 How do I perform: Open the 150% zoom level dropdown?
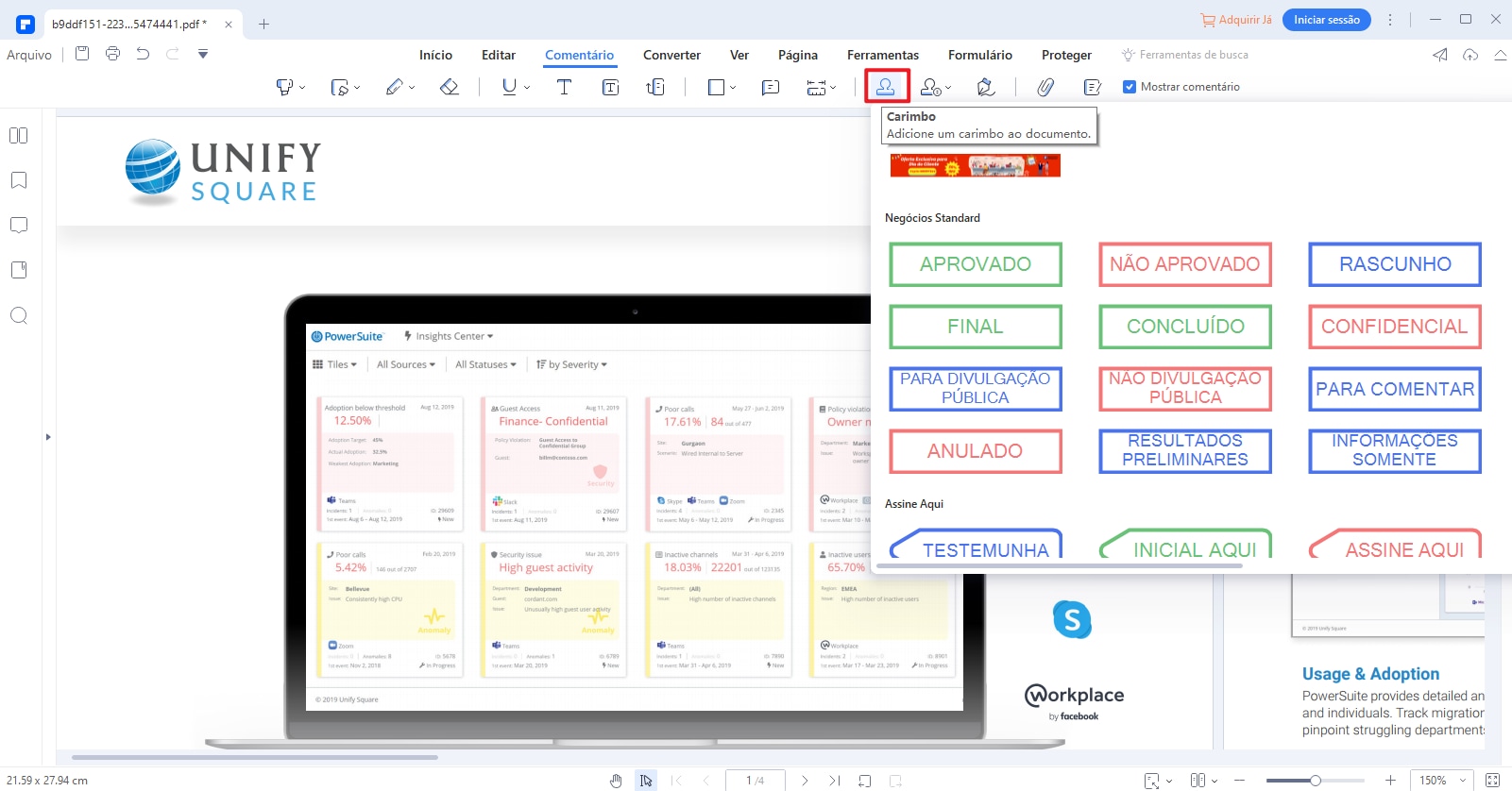pos(1442,781)
